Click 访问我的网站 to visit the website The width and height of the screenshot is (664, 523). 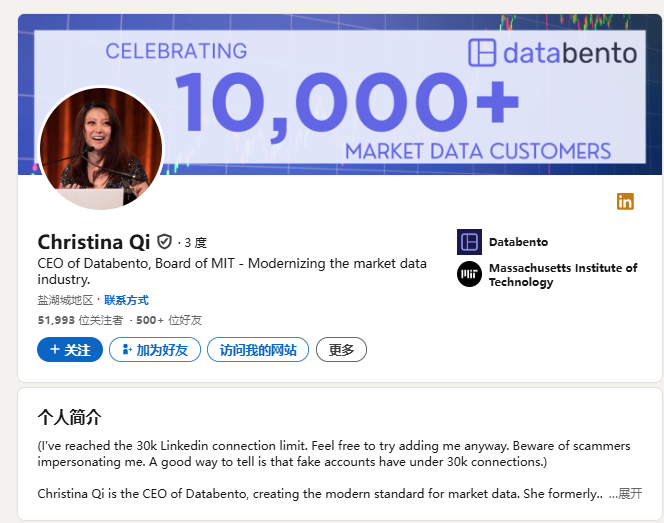258,350
